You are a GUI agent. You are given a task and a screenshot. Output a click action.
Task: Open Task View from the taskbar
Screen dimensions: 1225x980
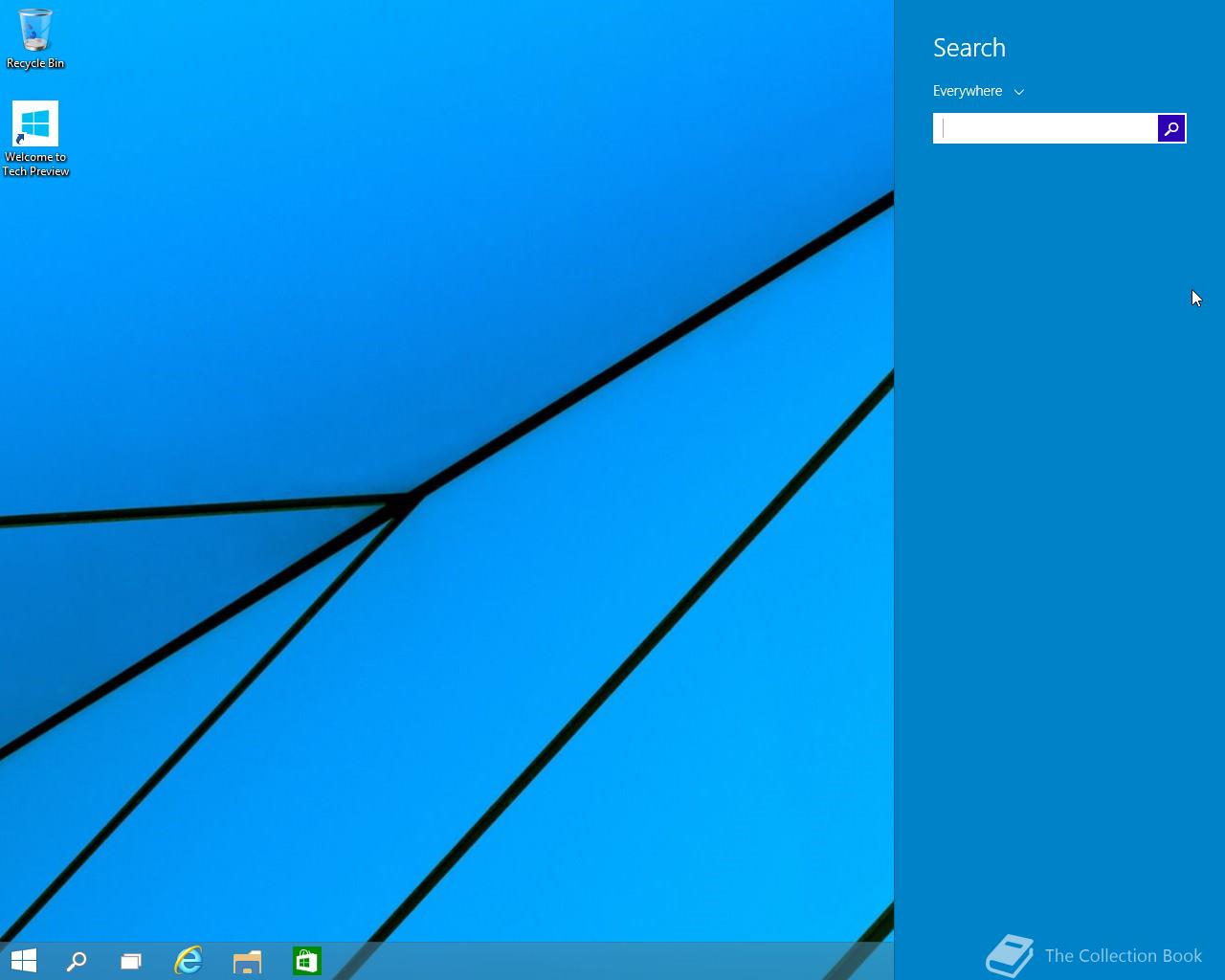[x=131, y=961]
